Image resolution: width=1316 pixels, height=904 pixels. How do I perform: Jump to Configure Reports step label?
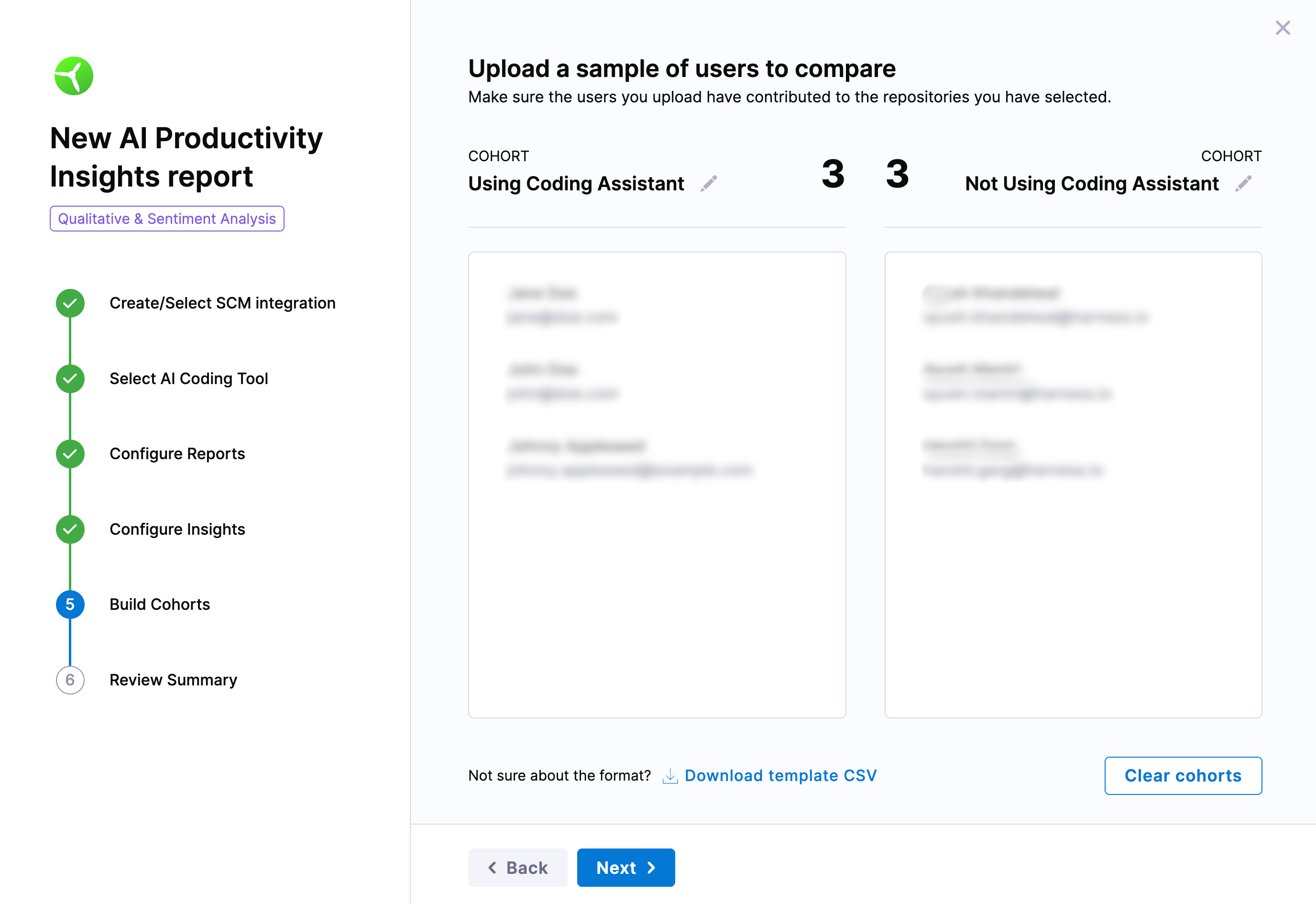click(177, 454)
